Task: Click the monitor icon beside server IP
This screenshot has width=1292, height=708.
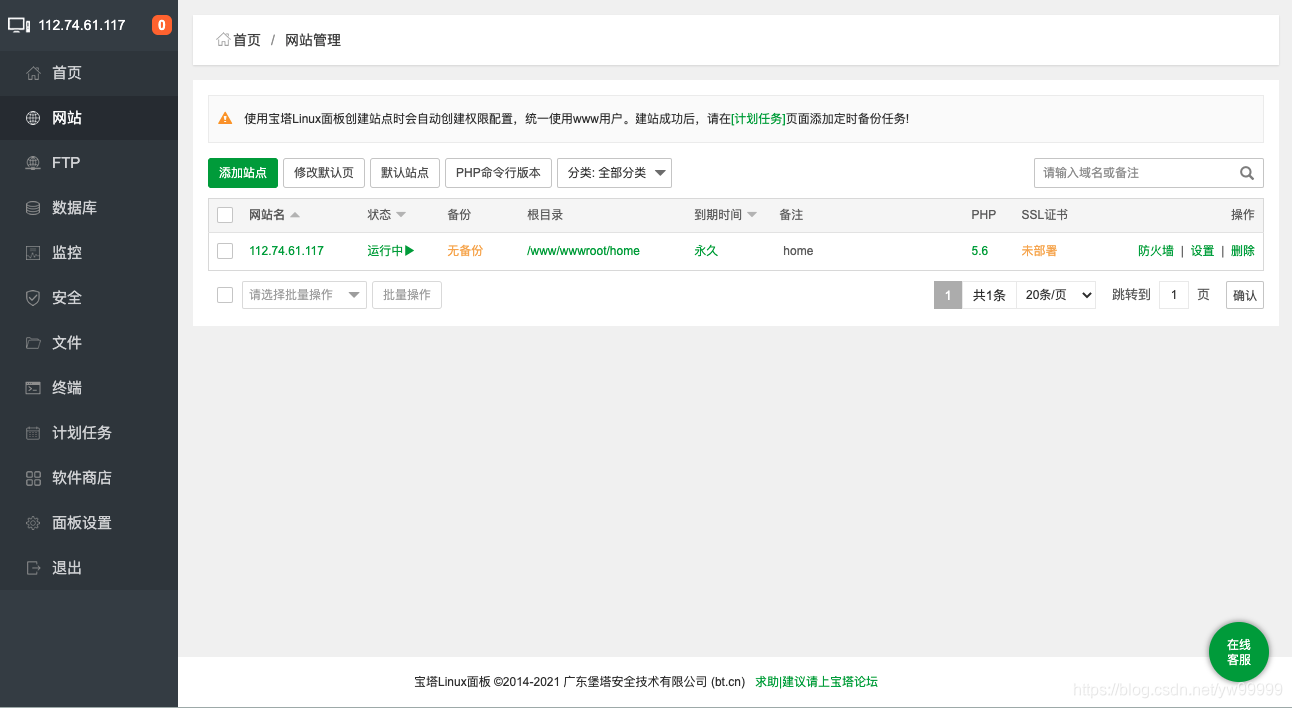Action: click(19, 25)
